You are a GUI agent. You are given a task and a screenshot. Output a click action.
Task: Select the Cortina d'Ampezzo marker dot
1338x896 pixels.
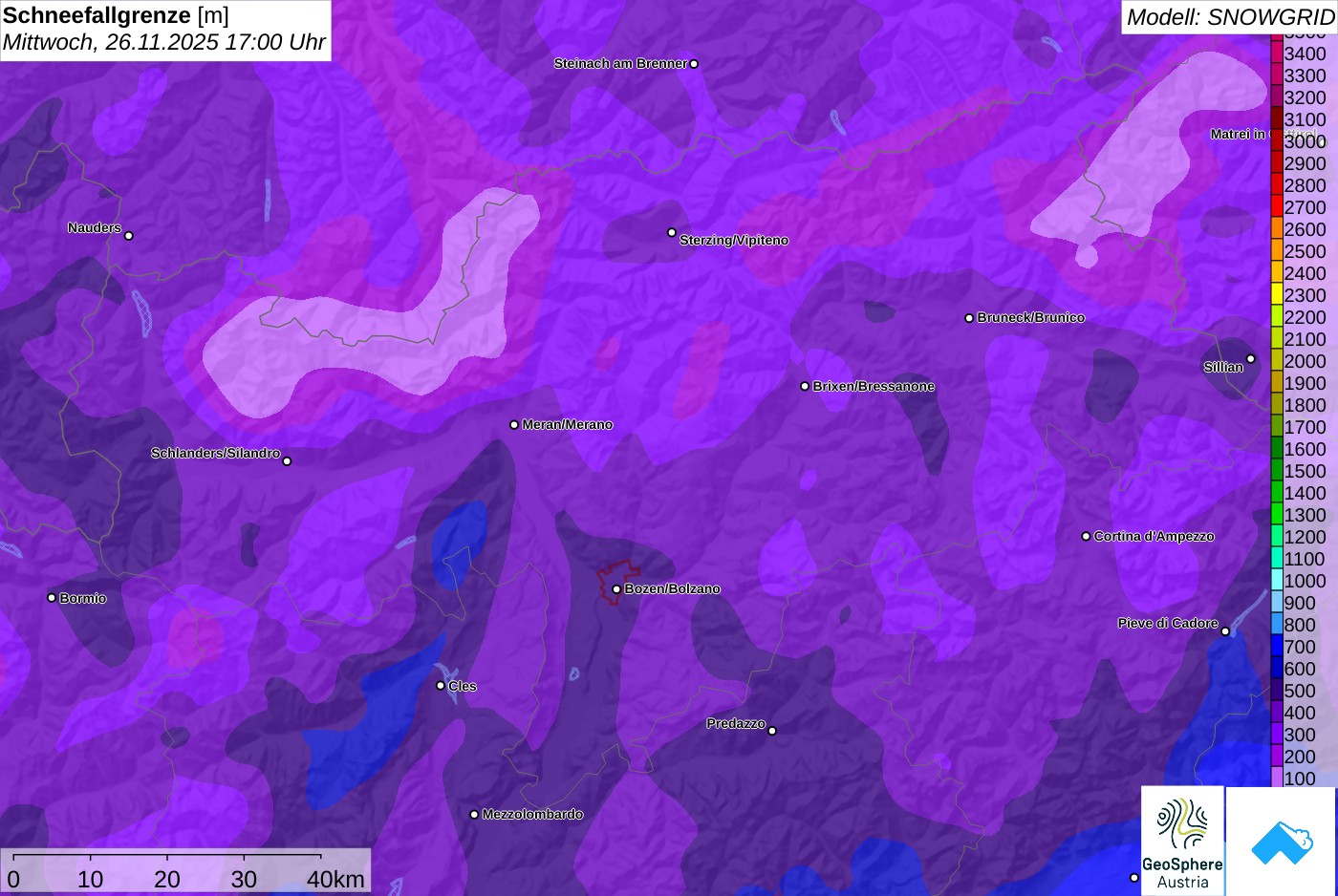click(1086, 536)
